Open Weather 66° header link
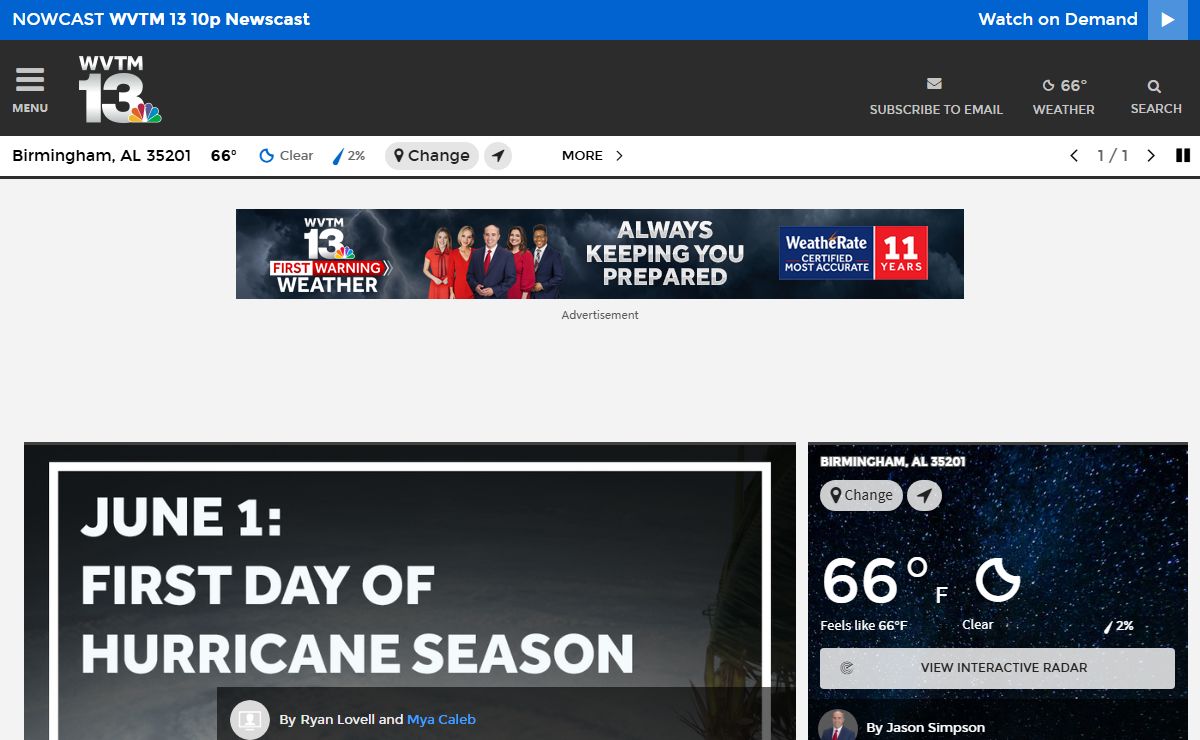Screen dimensions: 1200x740 tap(1063, 97)
